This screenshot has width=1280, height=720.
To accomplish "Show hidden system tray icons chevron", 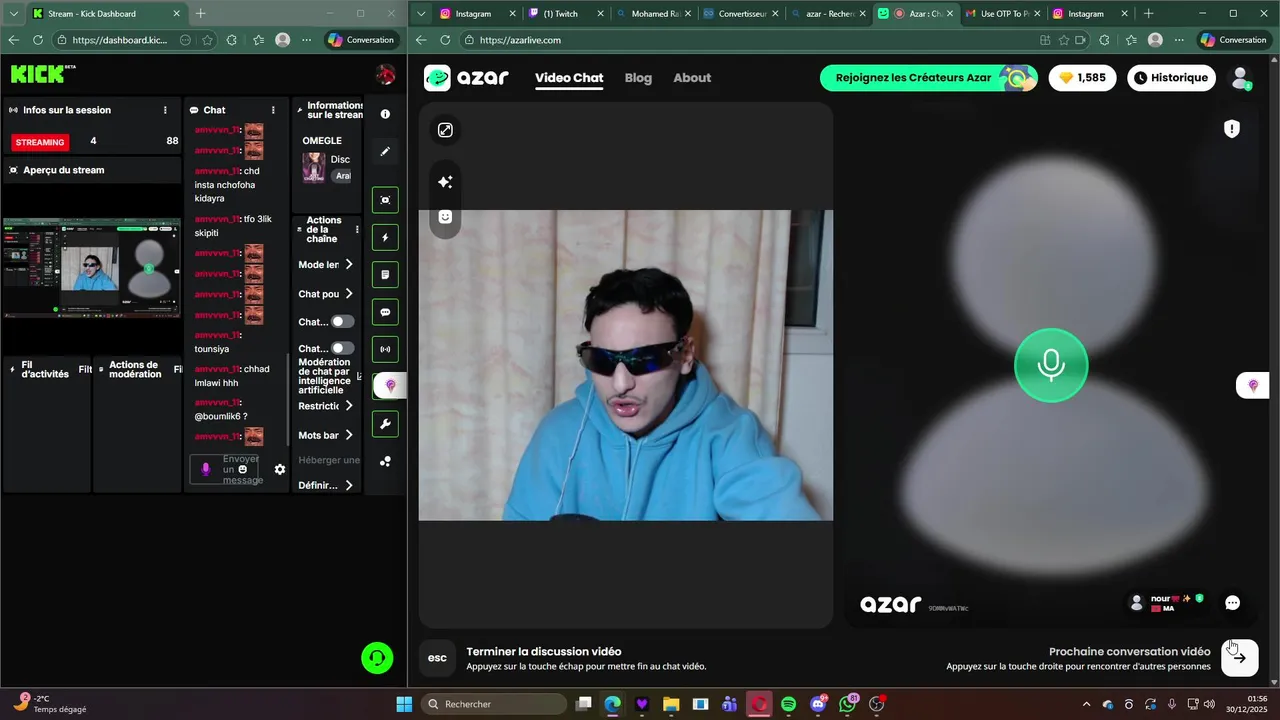I will click(1087, 704).
